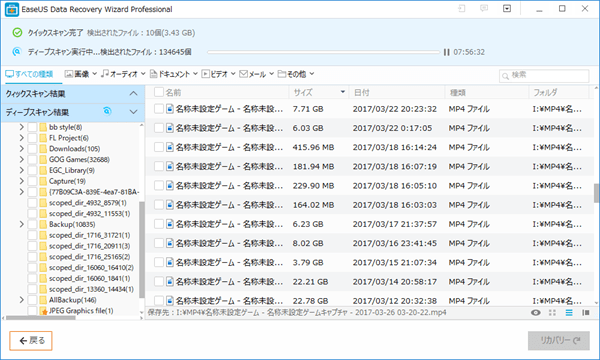Expand the AllBackup(146) tree node
This screenshot has width=600, height=360.
[x=22, y=300]
